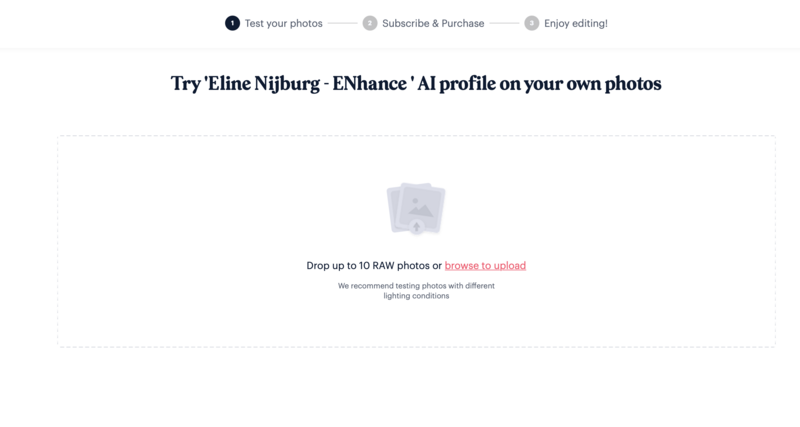Open the 'Enjoy editing!' step
This screenshot has width=800, height=427.
(x=576, y=23)
